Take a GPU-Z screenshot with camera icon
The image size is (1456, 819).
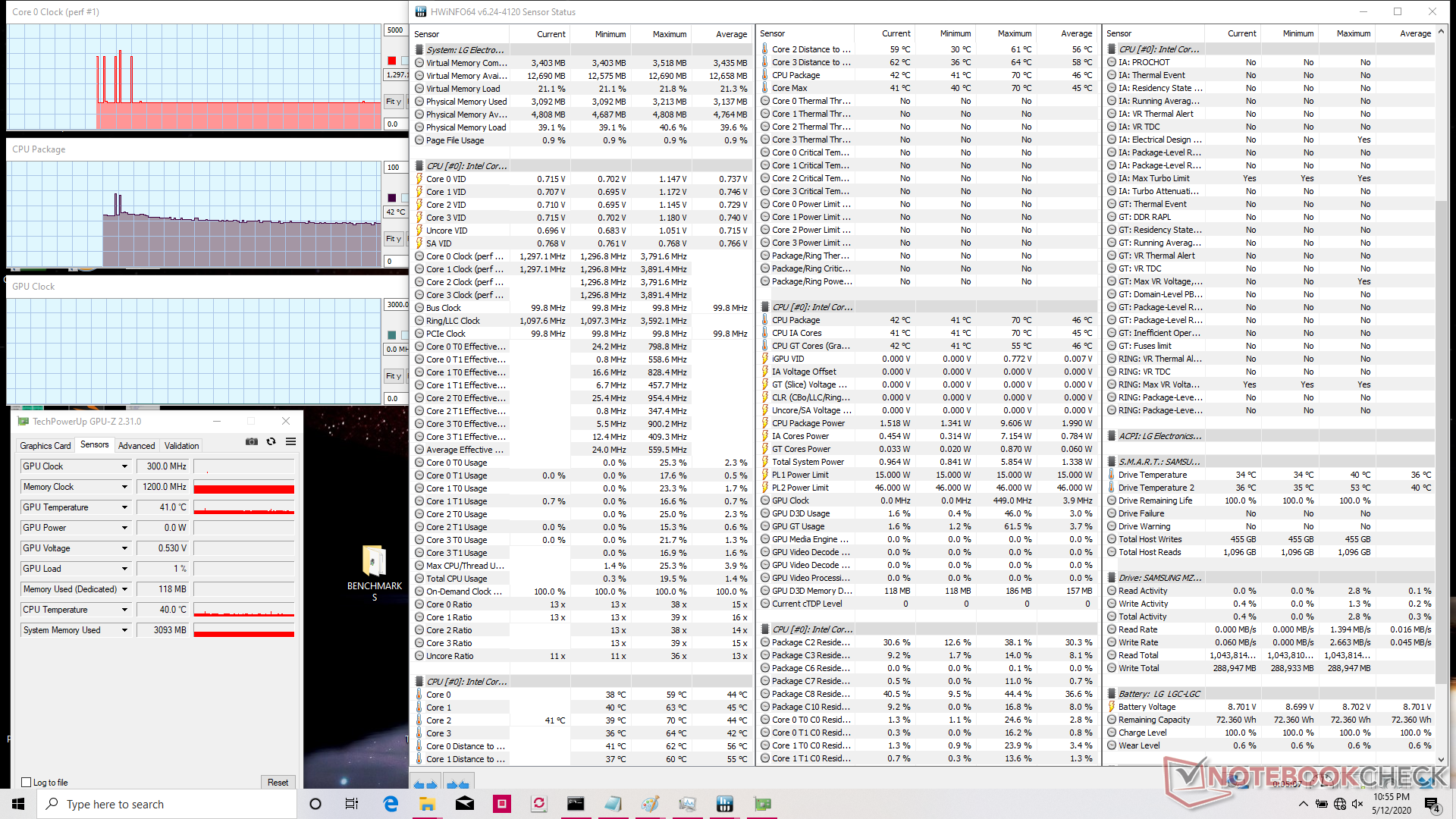pyautogui.click(x=252, y=442)
